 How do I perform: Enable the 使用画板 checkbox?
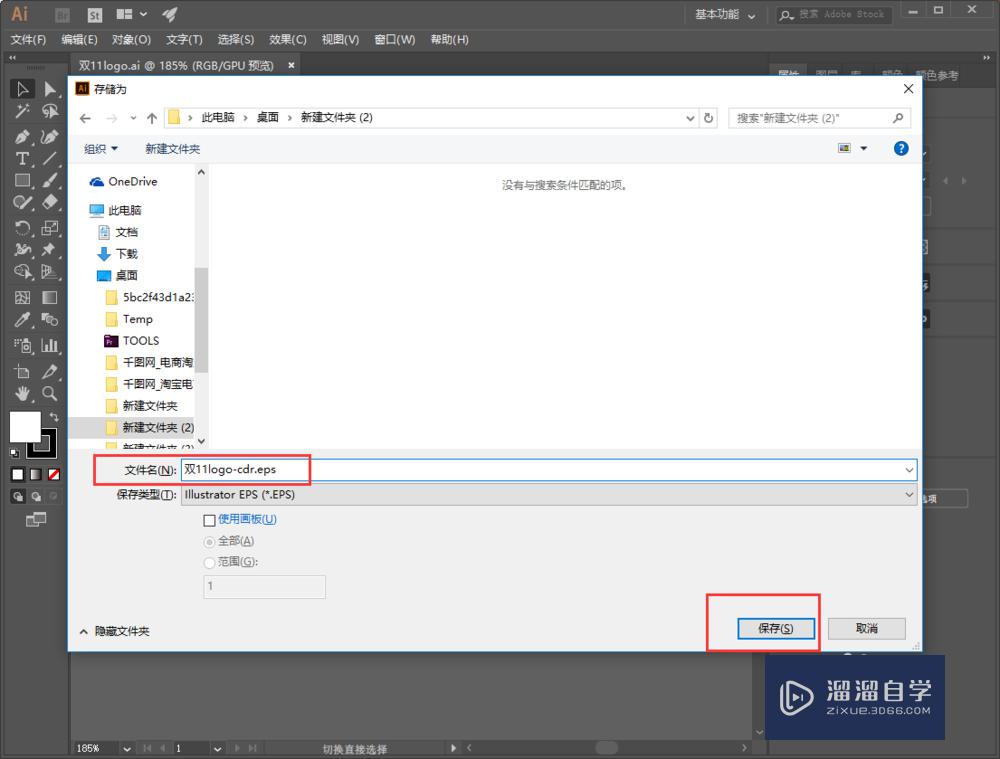coord(209,520)
